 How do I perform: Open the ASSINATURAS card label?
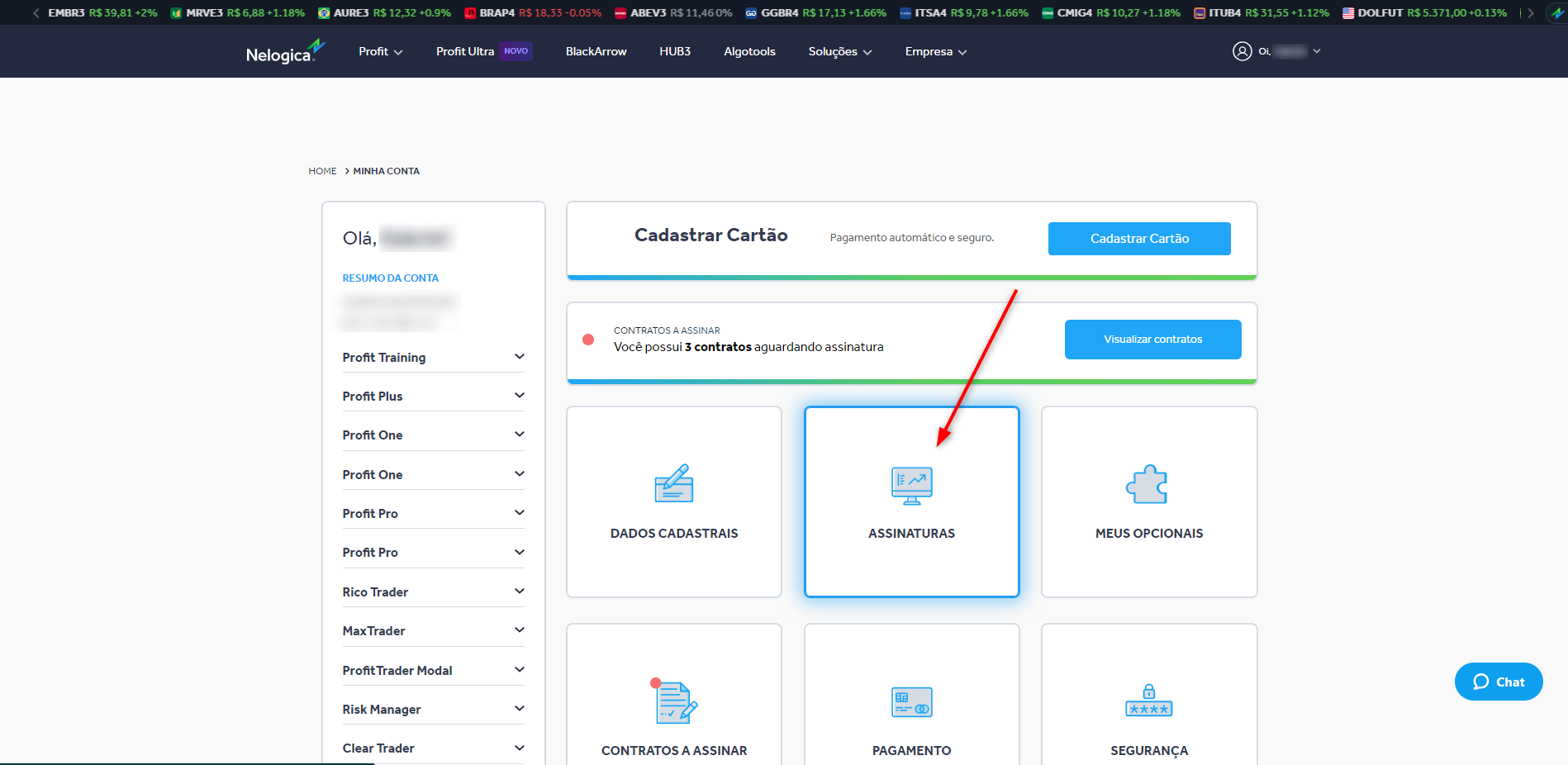point(912,534)
